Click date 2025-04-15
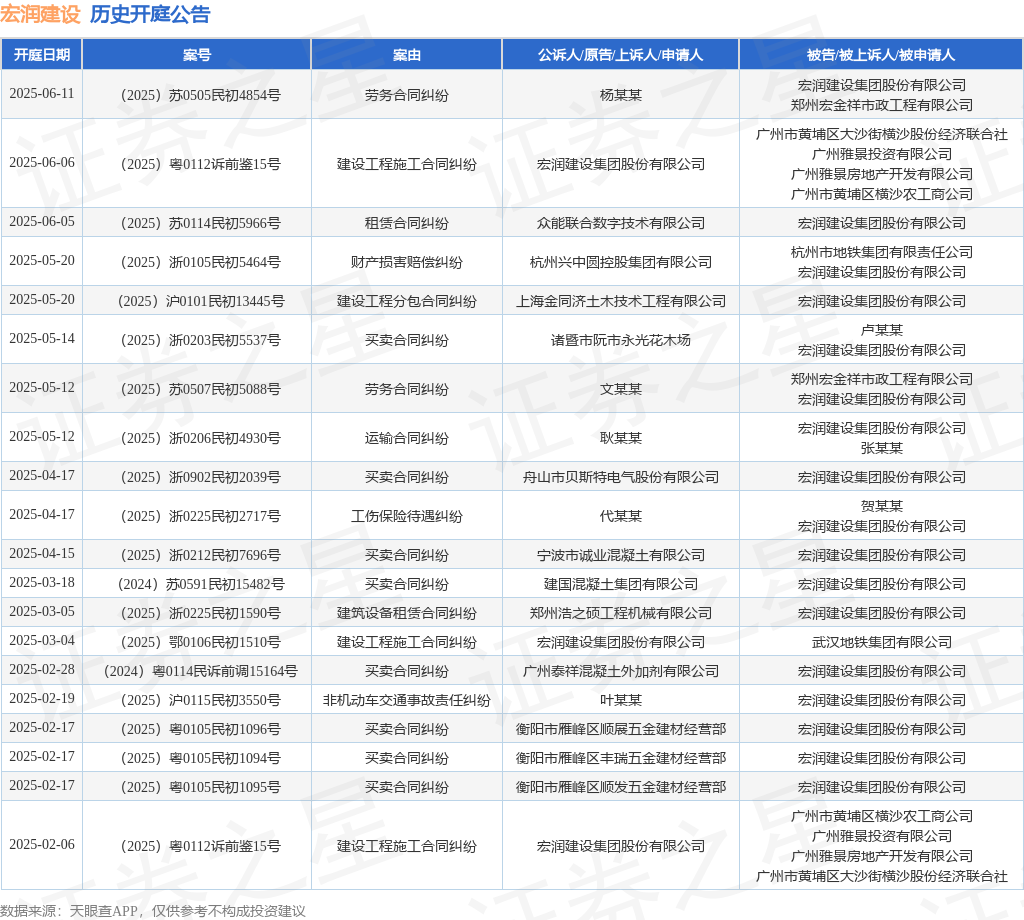Image resolution: width=1024 pixels, height=920 pixels. pos(42,553)
